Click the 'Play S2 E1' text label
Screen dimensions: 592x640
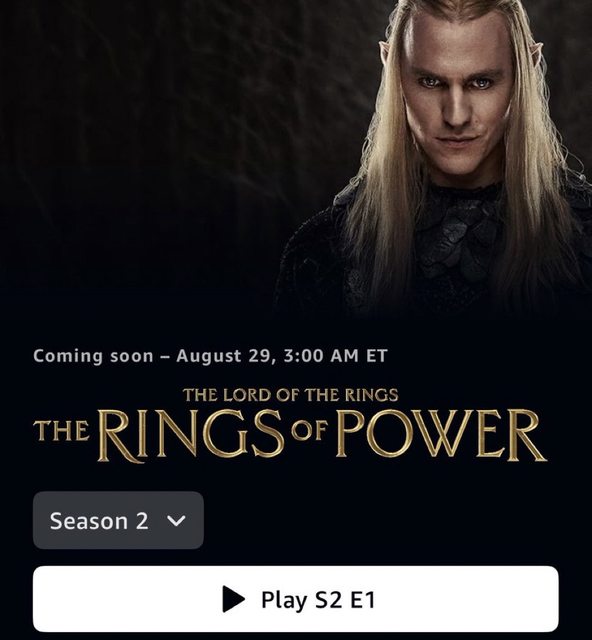tap(318, 600)
